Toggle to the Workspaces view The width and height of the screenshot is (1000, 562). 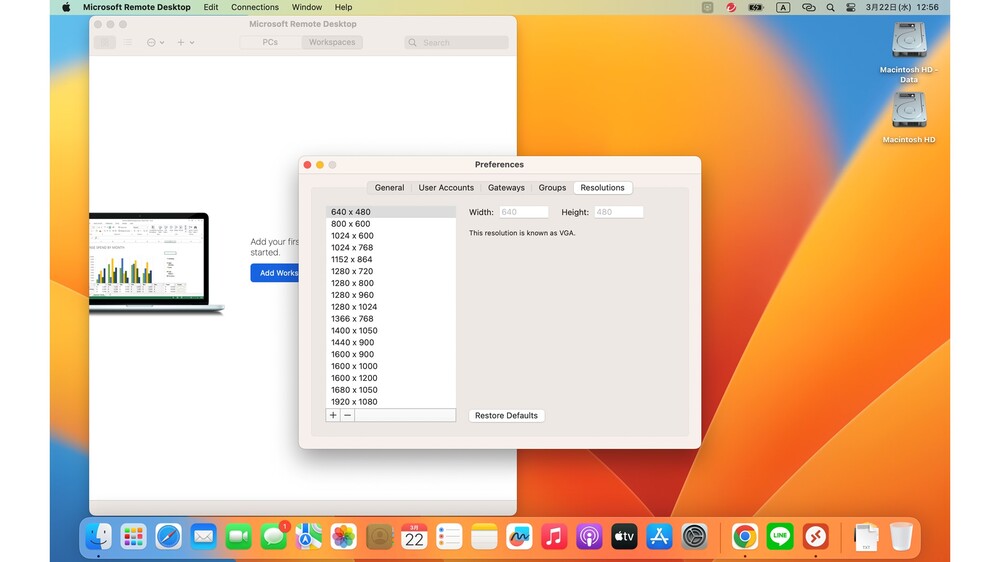click(x=332, y=43)
